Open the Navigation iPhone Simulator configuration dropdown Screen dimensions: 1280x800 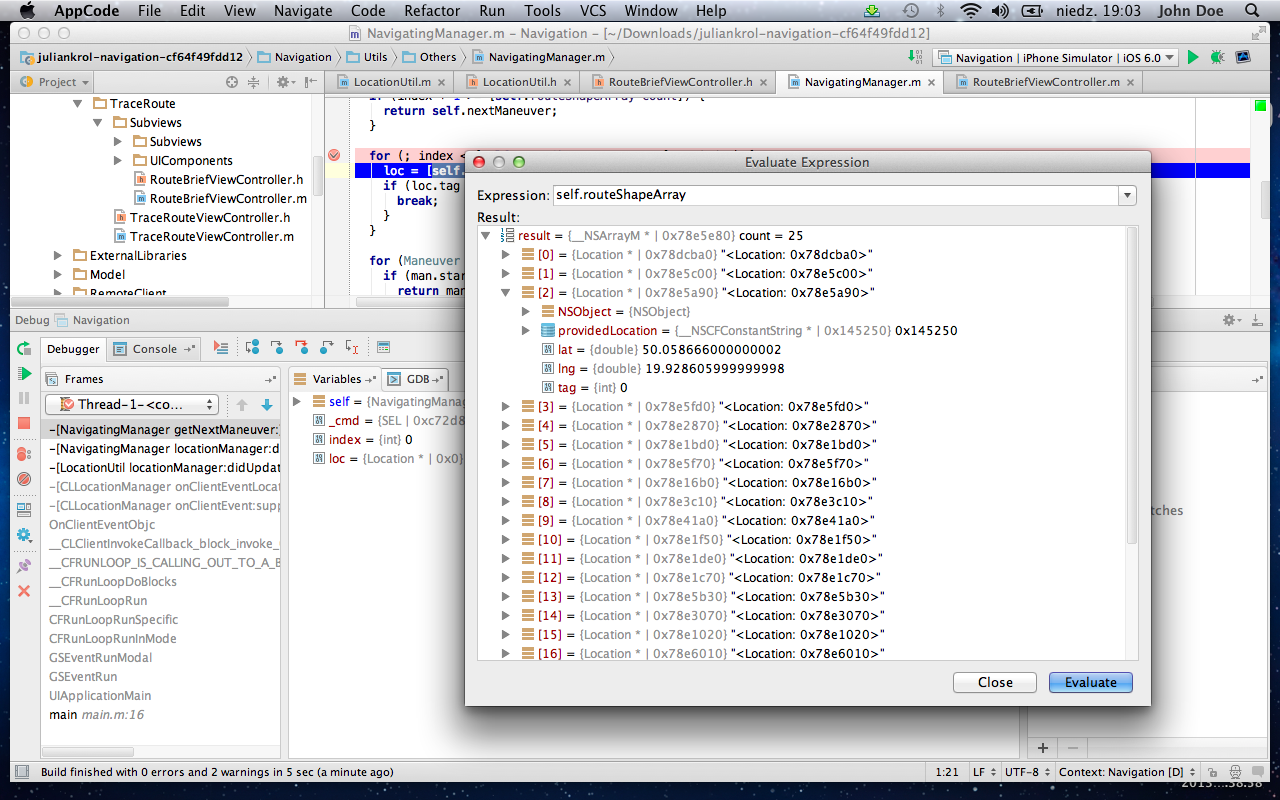tap(1055, 58)
